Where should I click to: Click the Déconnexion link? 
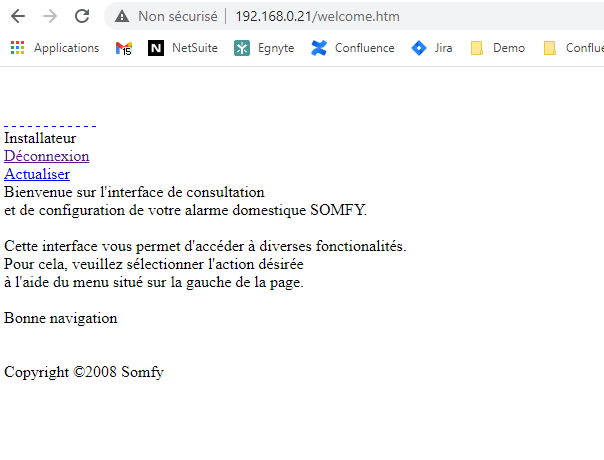pyautogui.click(x=47, y=156)
